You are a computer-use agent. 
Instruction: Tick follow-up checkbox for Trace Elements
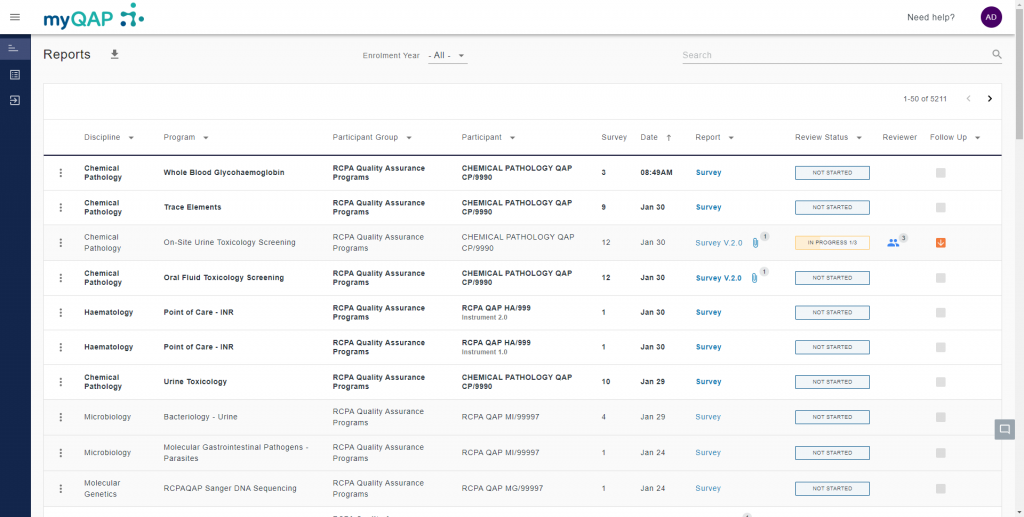(x=940, y=208)
